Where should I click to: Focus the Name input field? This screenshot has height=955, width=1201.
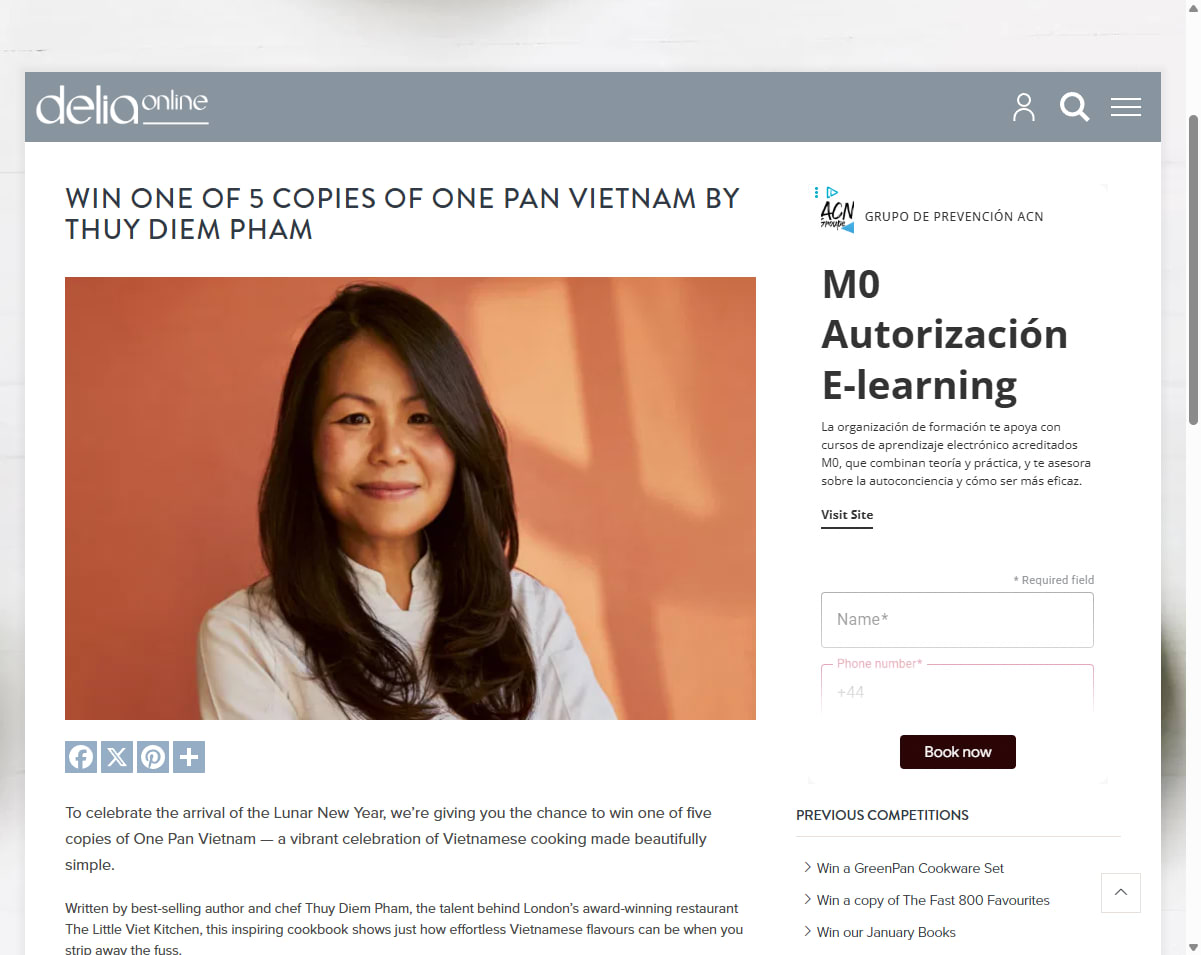point(957,620)
